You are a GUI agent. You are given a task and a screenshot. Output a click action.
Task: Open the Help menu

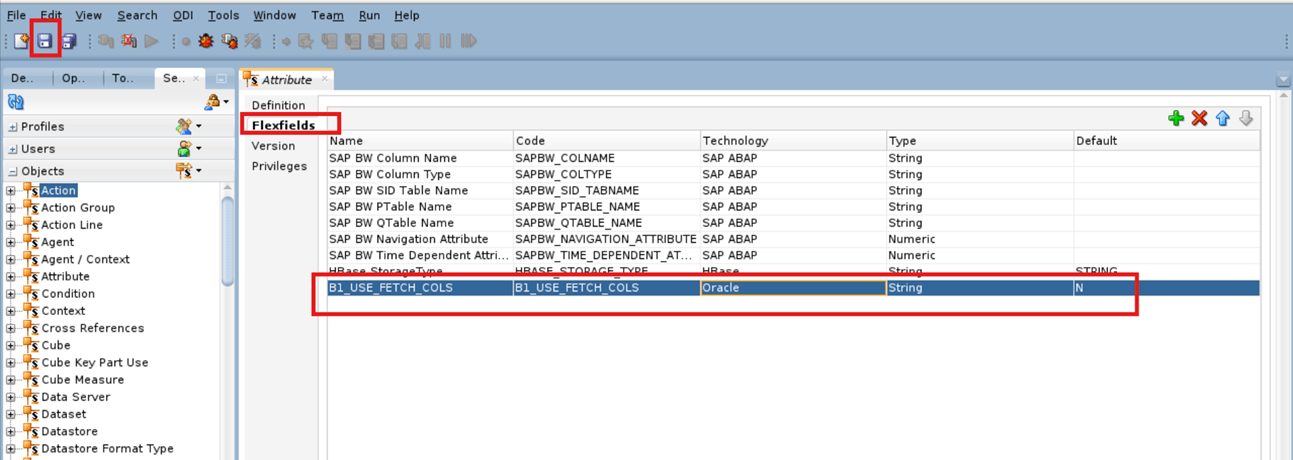click(x=407, y=15)
